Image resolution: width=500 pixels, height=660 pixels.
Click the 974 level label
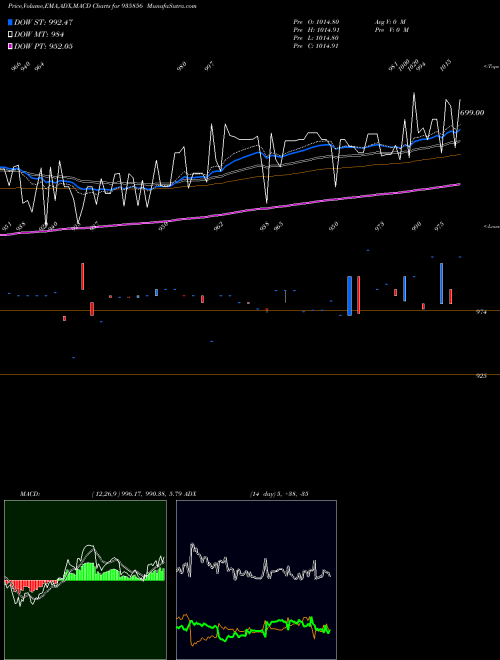click(481, 312)
